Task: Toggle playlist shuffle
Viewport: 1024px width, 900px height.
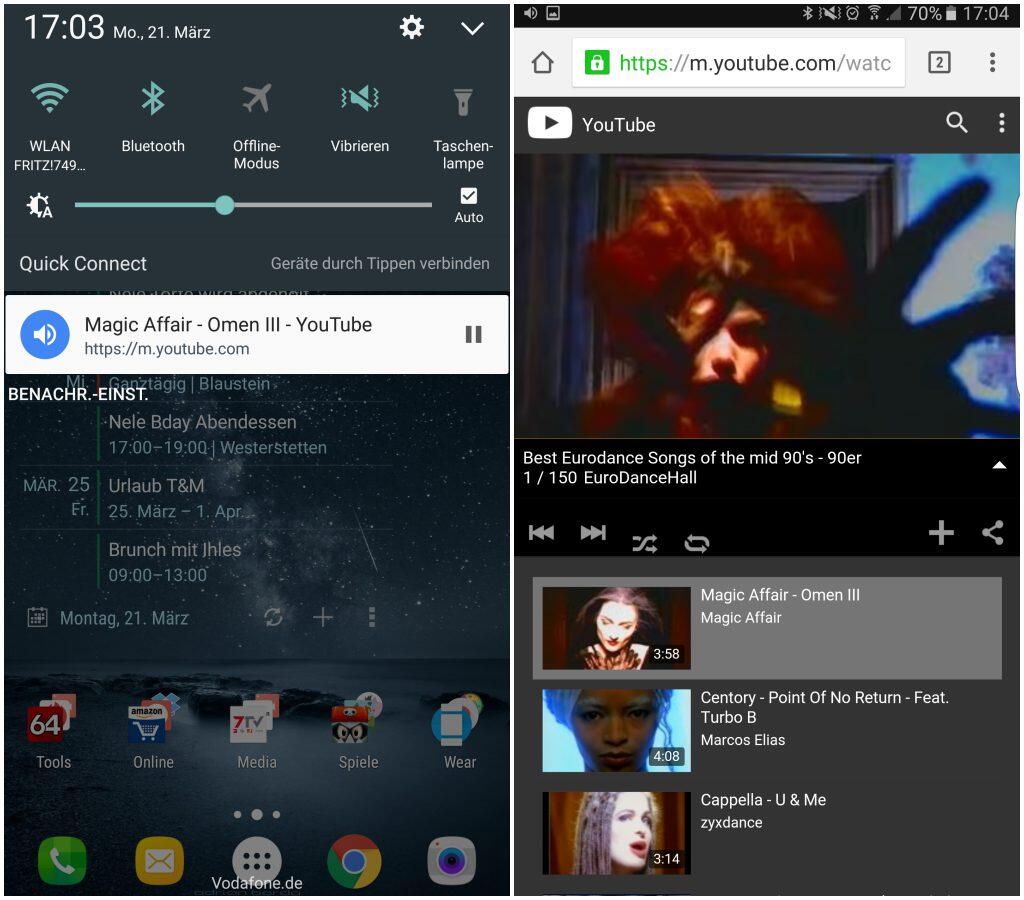Action: pyautogui.click(x=645, y=543)
